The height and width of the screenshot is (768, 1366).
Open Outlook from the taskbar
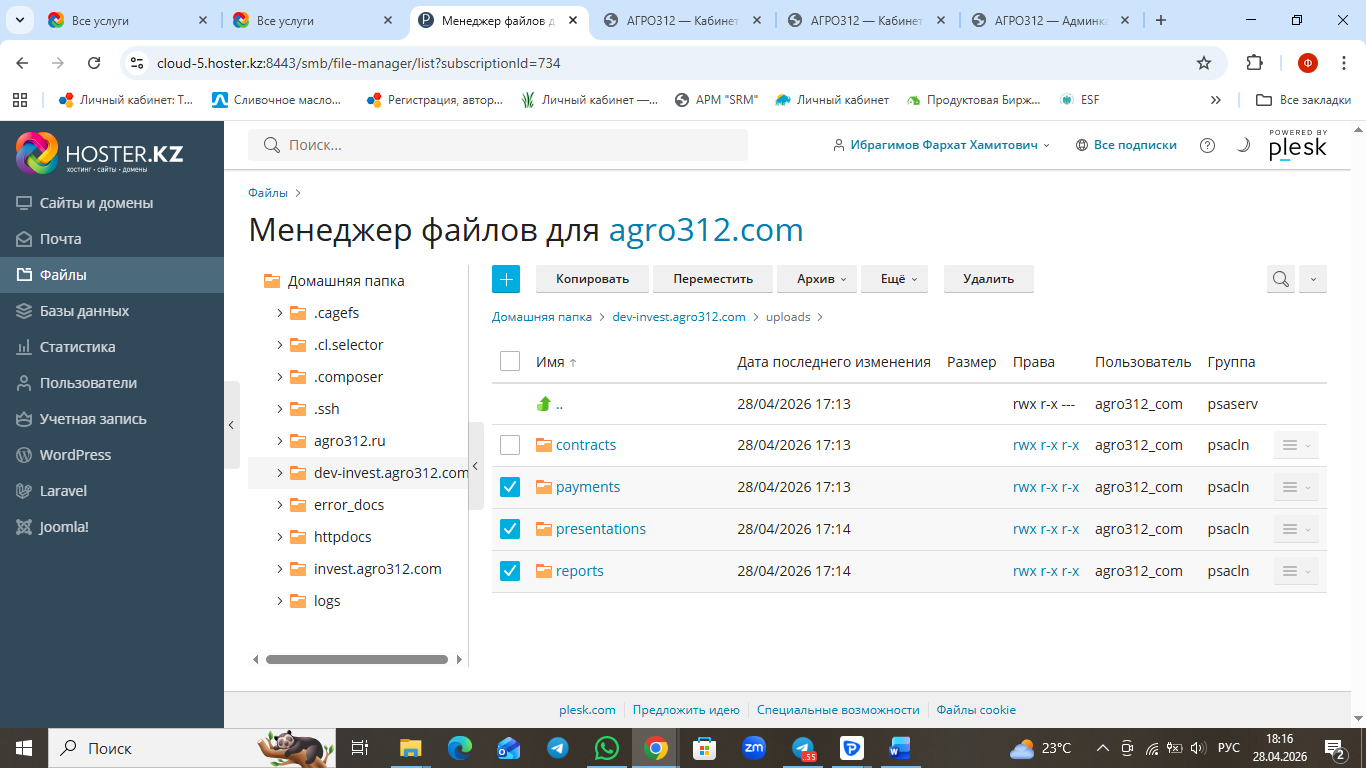coord(509,748)
